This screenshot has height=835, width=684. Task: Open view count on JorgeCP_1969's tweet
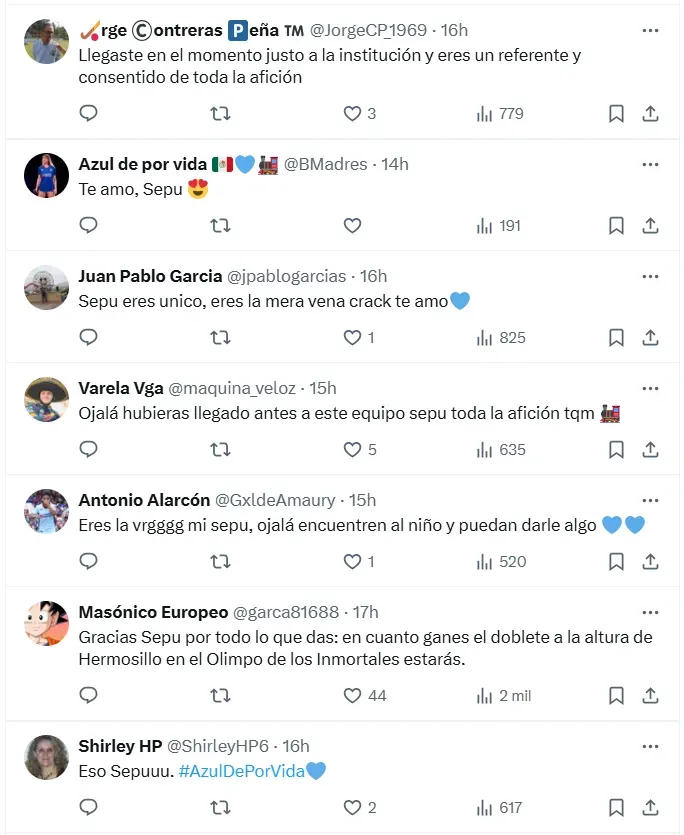[500, 113]
